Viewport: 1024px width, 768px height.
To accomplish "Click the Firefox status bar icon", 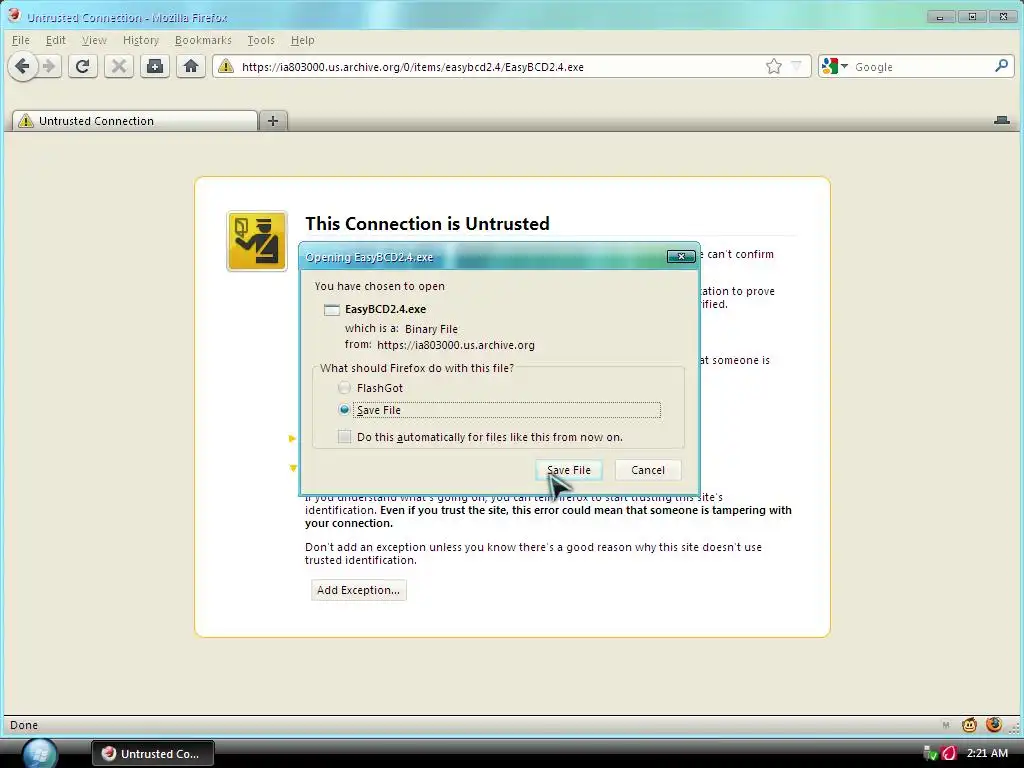I will [x=994, y=724].
